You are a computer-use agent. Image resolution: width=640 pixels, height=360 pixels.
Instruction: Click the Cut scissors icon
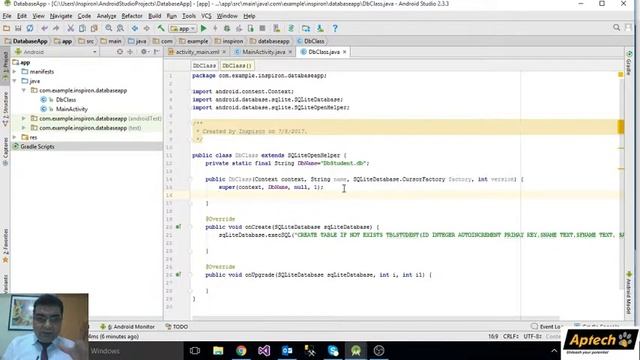tap(71, 28)
